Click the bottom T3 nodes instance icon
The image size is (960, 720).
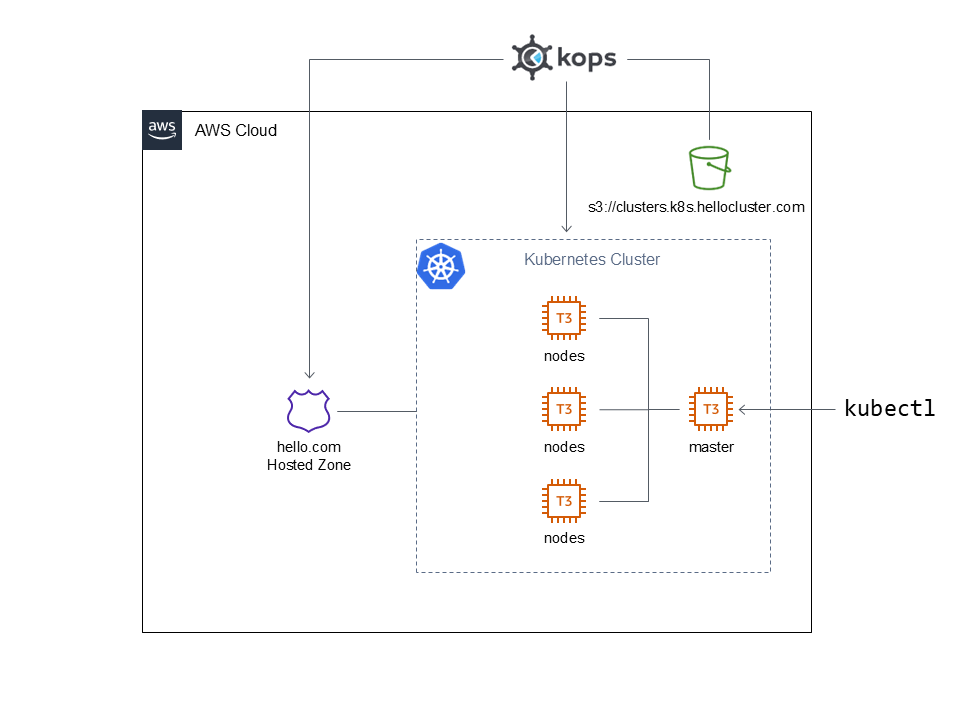564,500
